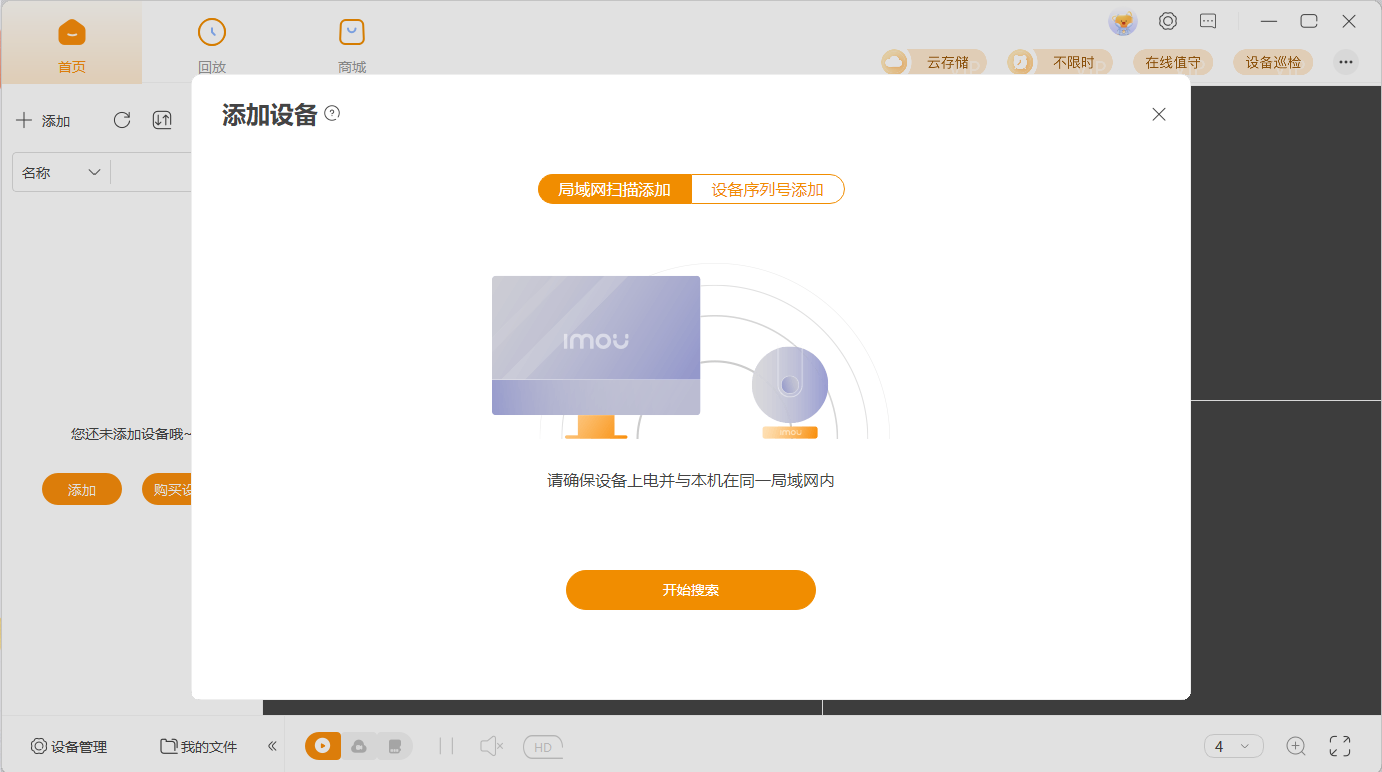The width and height of the screenshot is (1382, 772).
Task: Click the zoom-in magnifier icon
Action: (x=1296, y=746)
